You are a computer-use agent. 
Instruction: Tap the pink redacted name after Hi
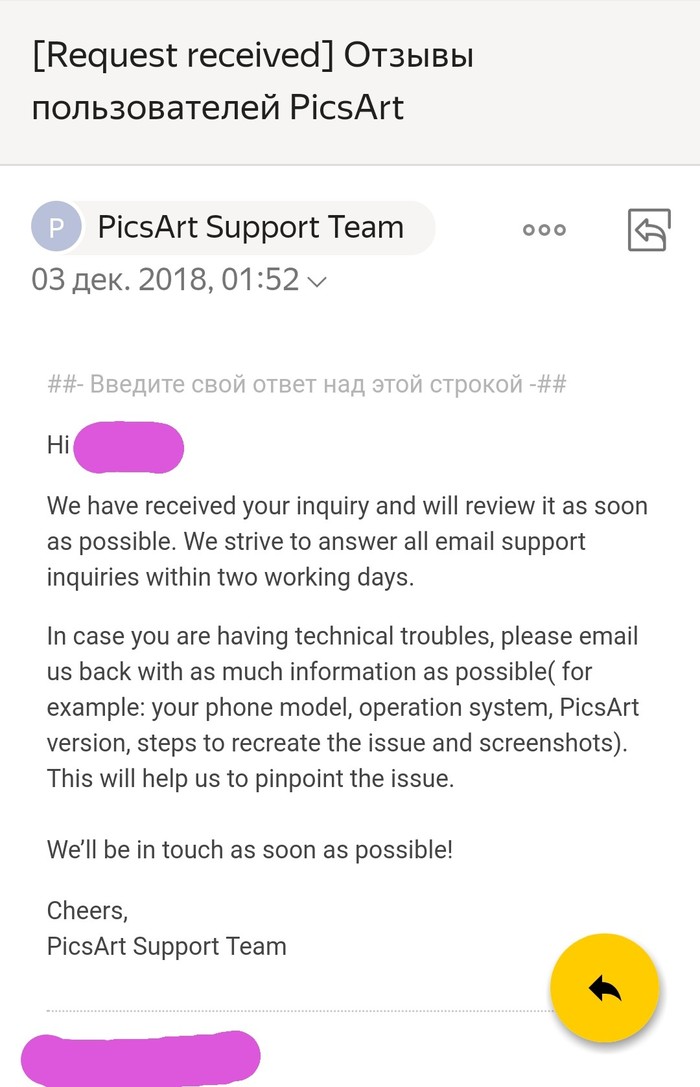(x=128, y=447)
